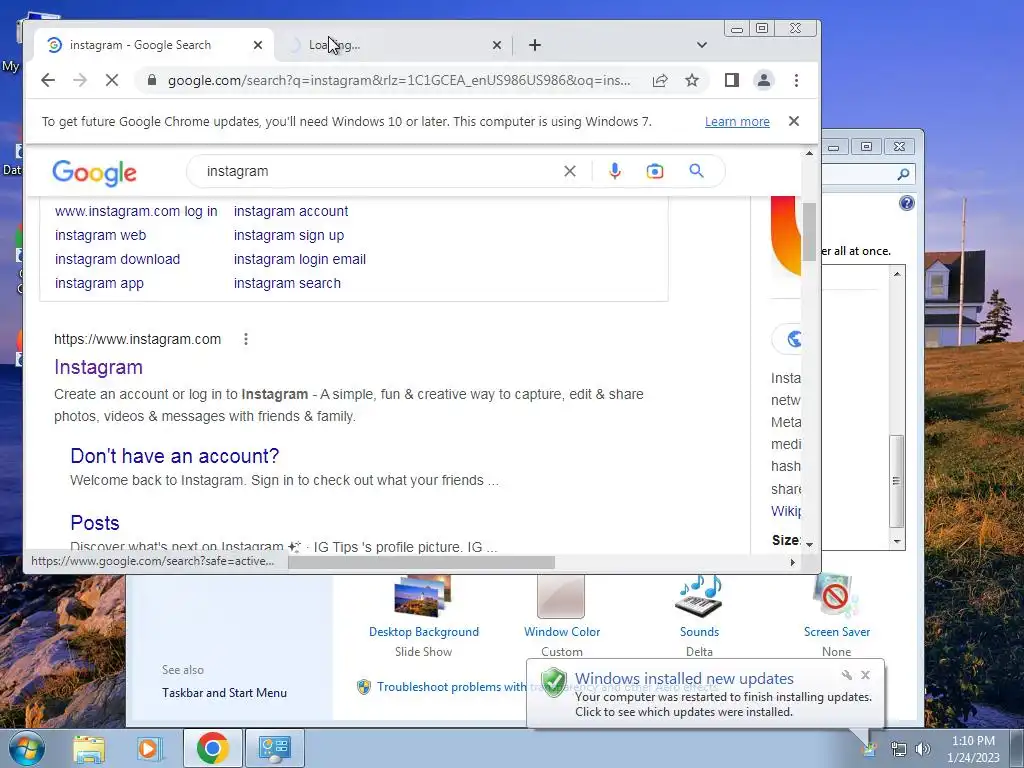Open related search instagram search
The width and height of the screenshot is (1024, 768).
(287, 283)
